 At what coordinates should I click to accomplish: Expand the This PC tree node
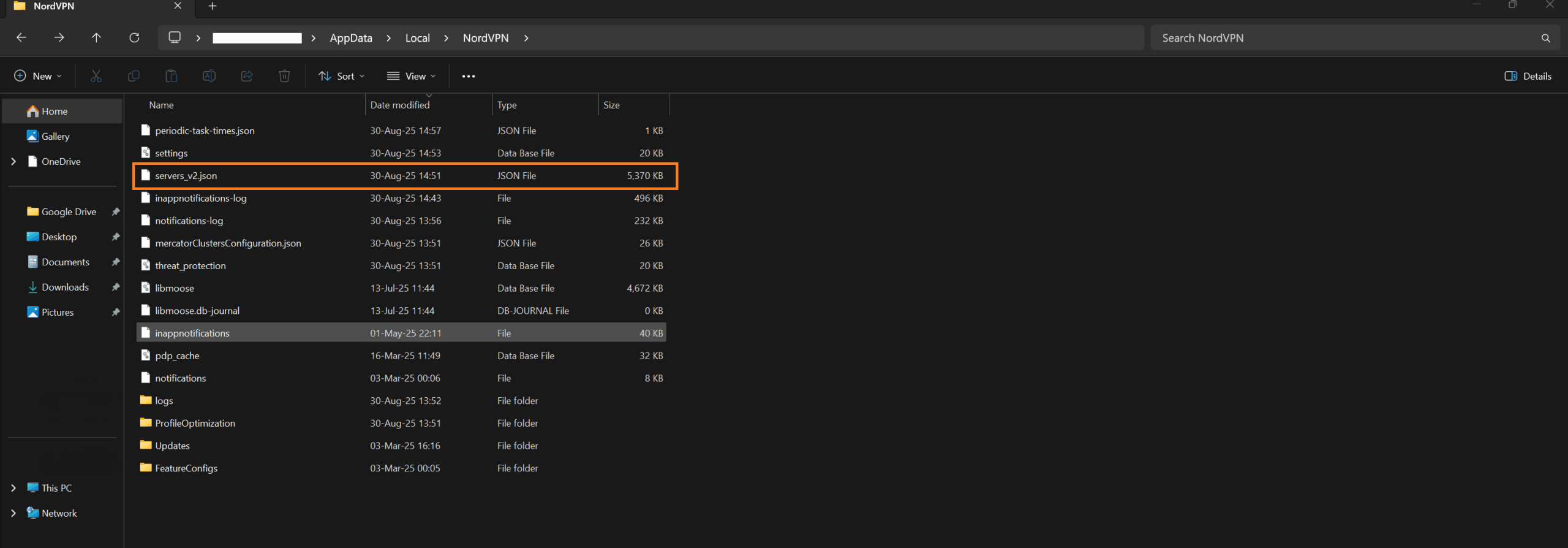[x=13, y=488]
